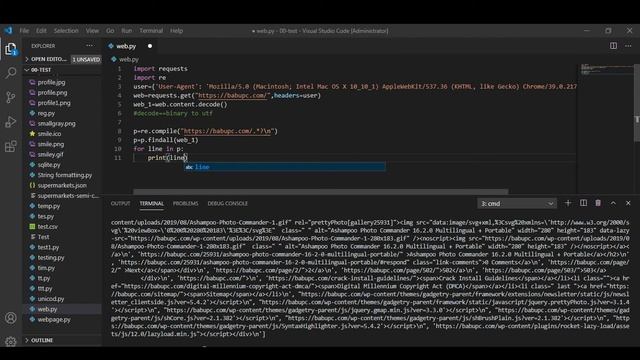Open the Search view icon
This screenshot has width=640, height=360.
11,73
